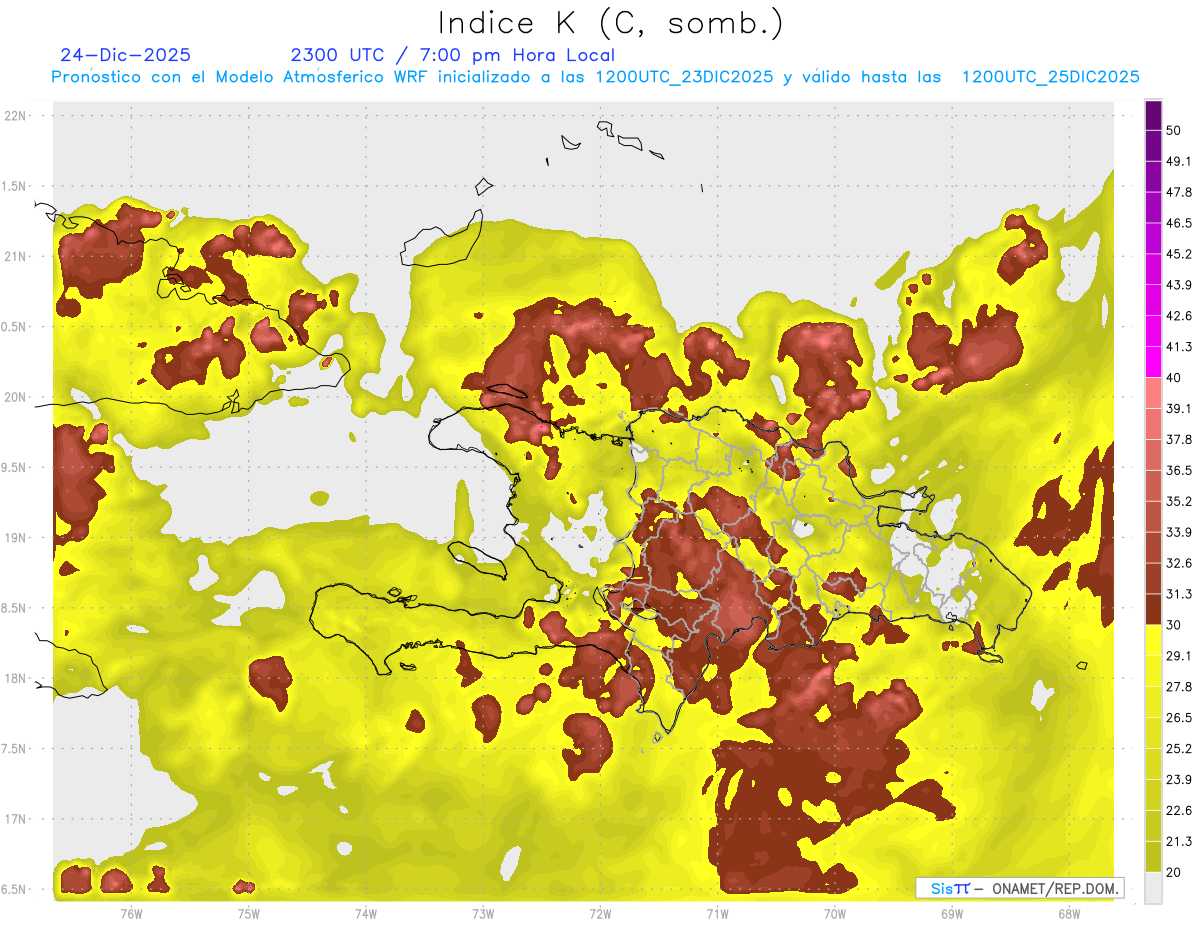Click longitude axis label '75W'

tap(249, 914)
